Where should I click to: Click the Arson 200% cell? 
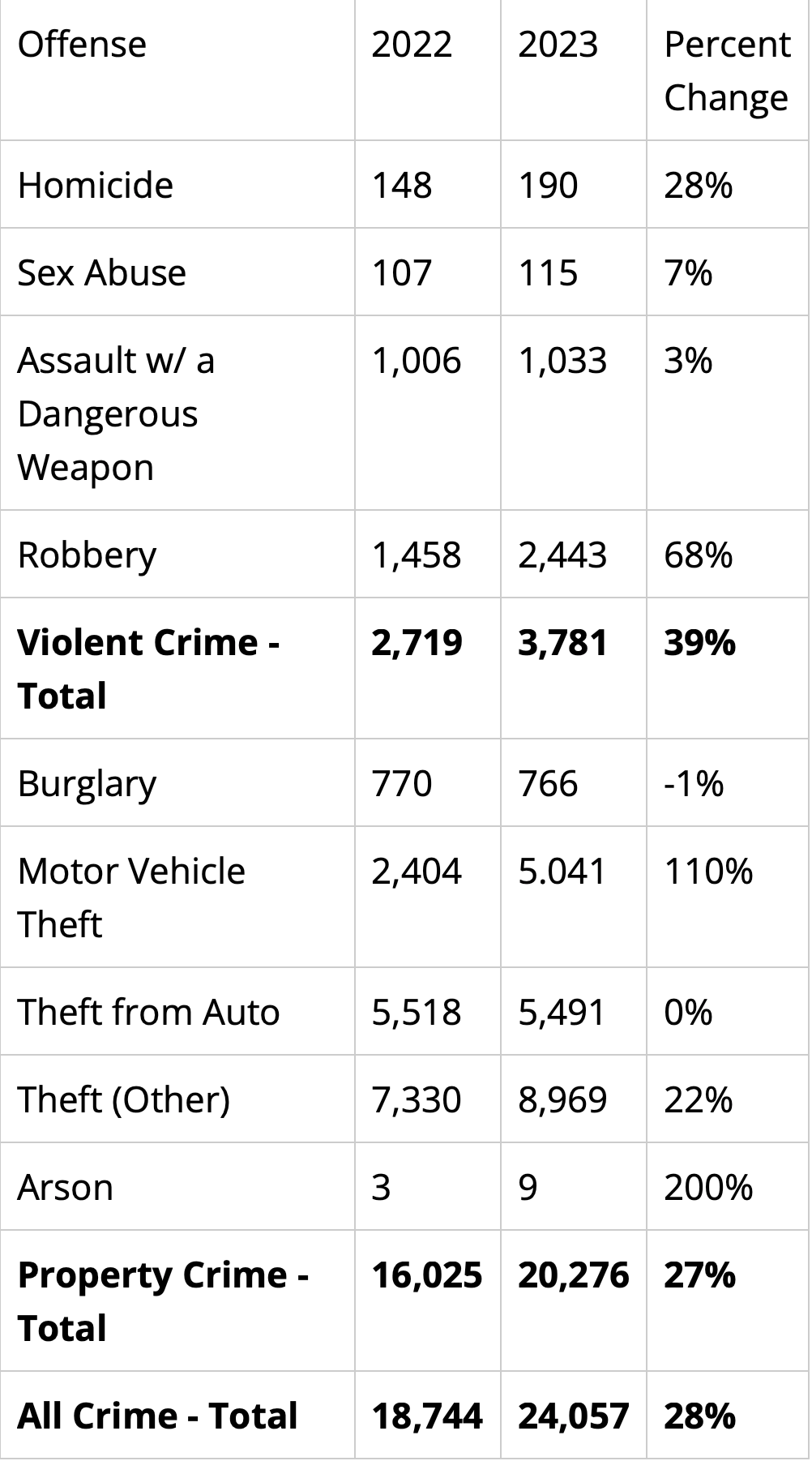[x=708, y=1187]
